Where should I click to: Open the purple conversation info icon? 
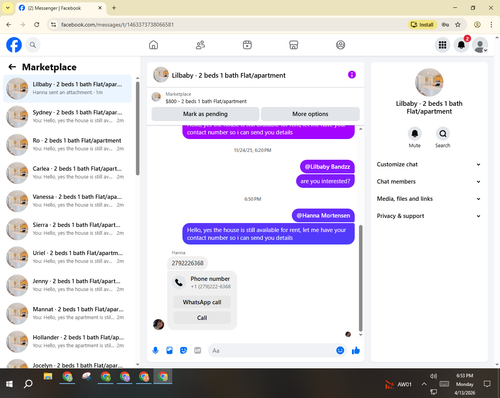pyautogui.click(x=352, y=75)
